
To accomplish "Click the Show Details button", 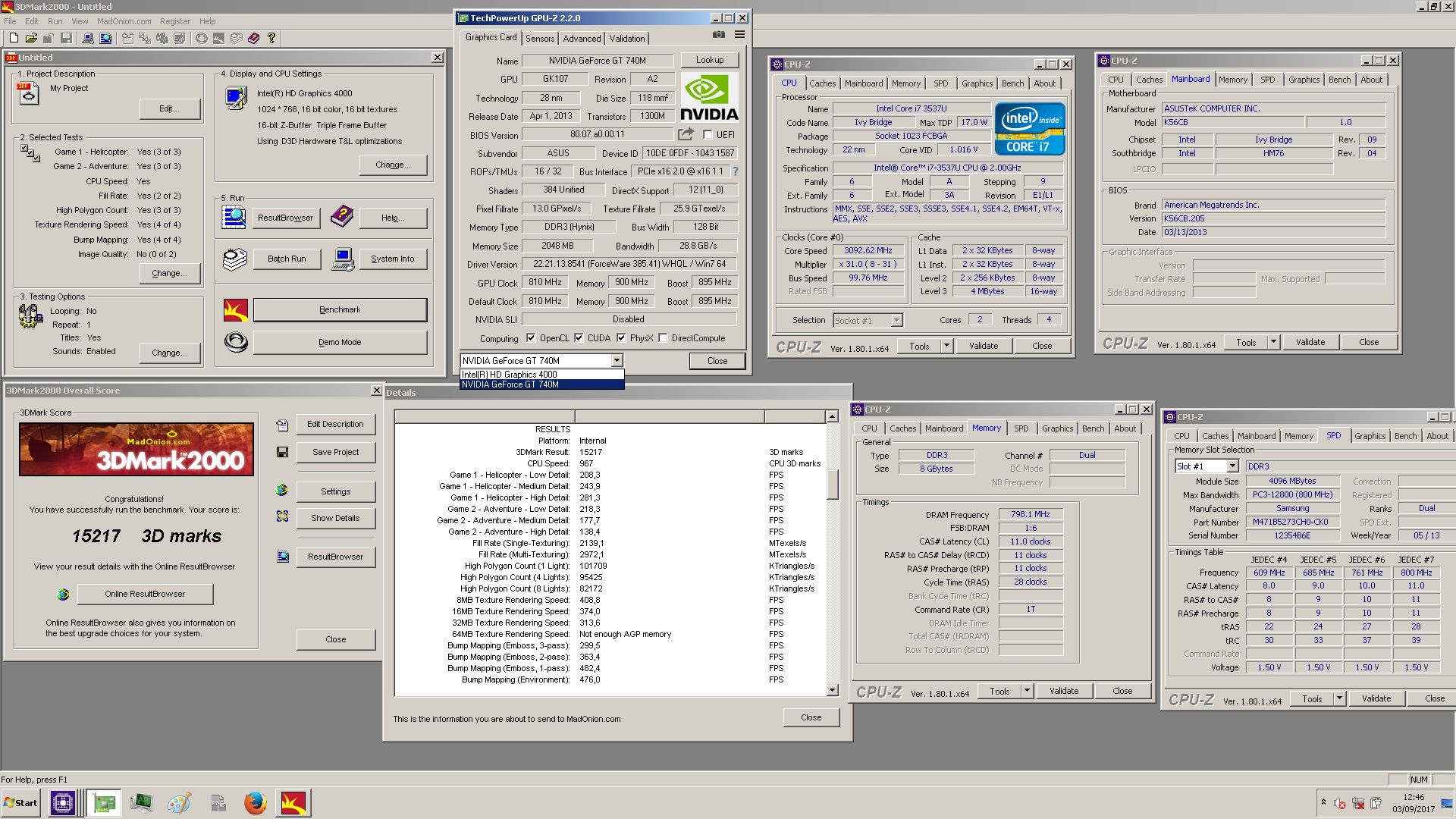I will pyautogui.click(x=335, y=518).
